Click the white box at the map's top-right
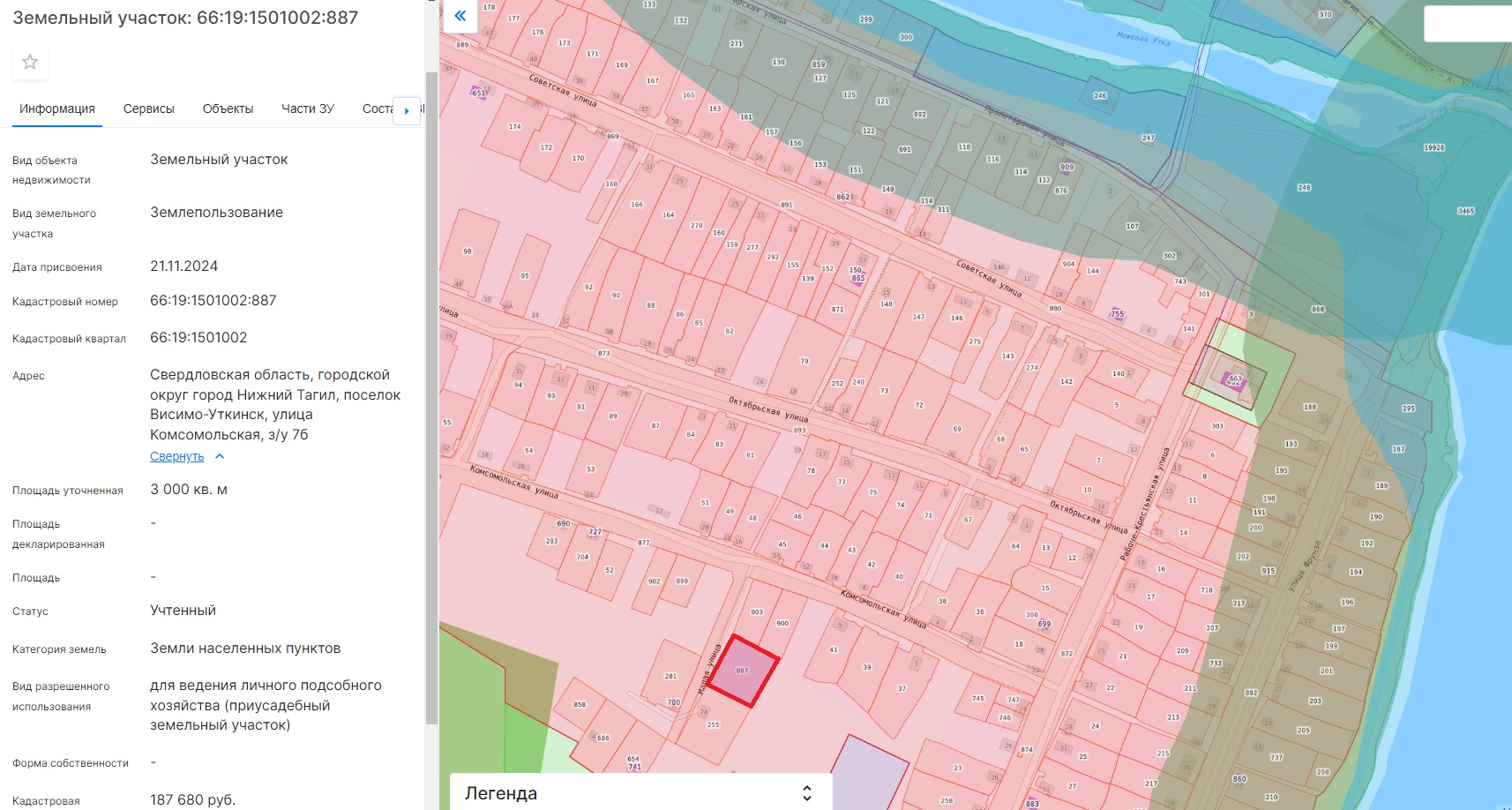This screenshot has width=1512, height=810. [1467, 24]
